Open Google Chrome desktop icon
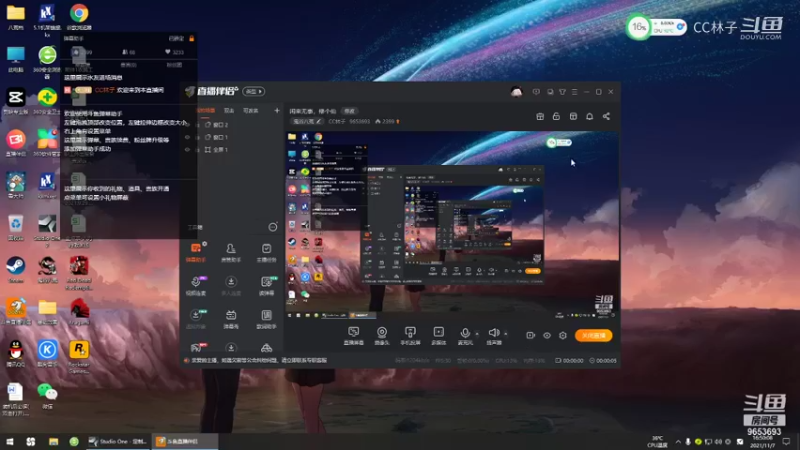 79,17
